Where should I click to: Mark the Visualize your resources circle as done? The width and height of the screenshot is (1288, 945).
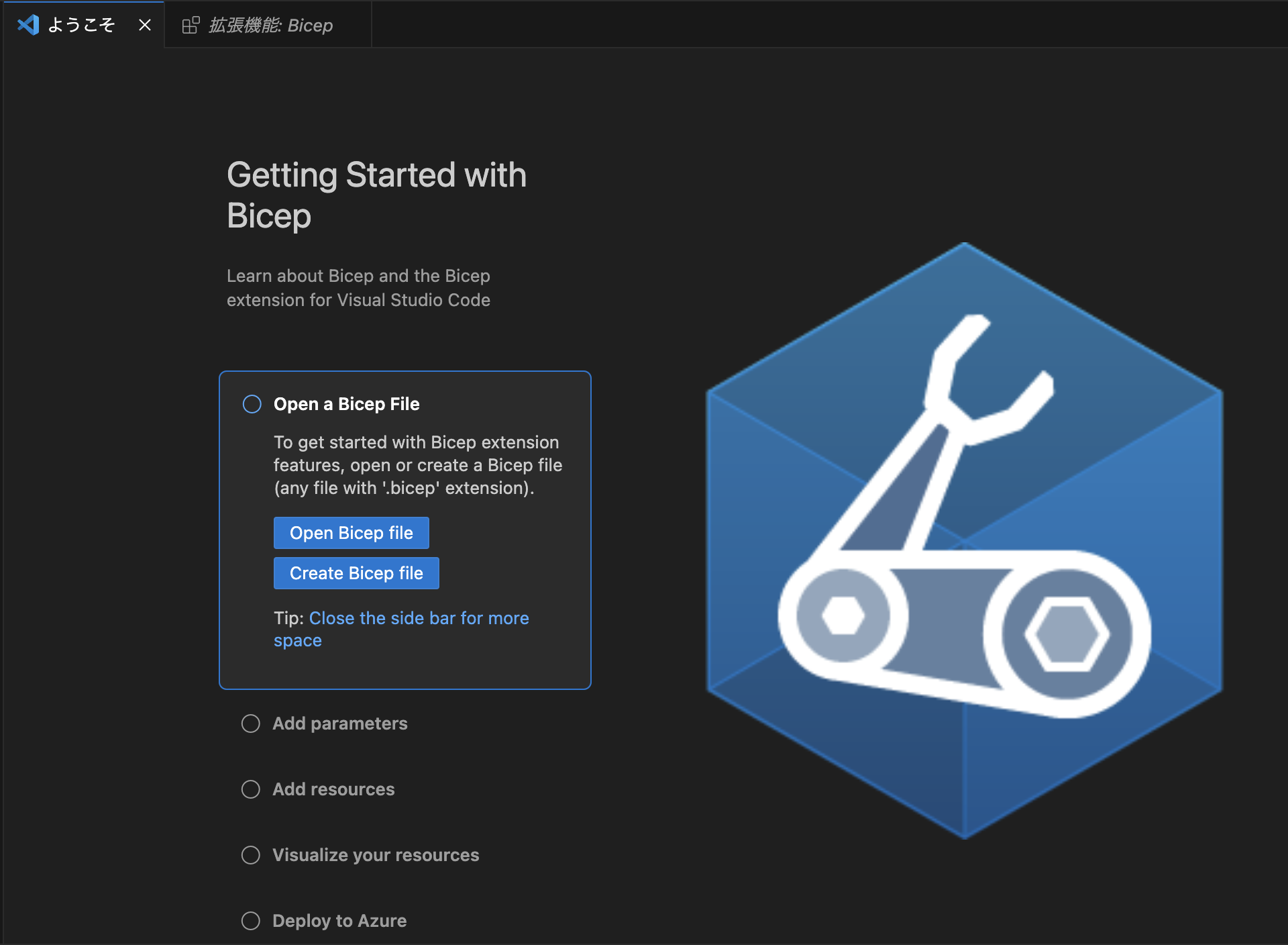250,855
